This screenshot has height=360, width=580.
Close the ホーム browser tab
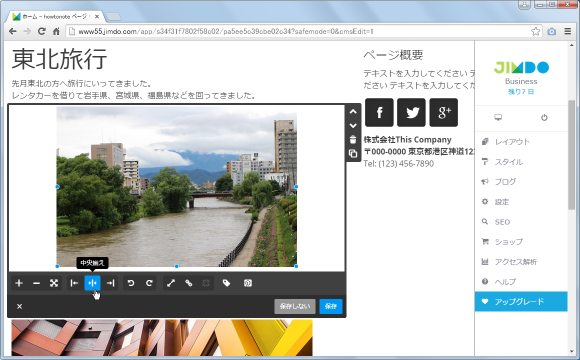97,17
